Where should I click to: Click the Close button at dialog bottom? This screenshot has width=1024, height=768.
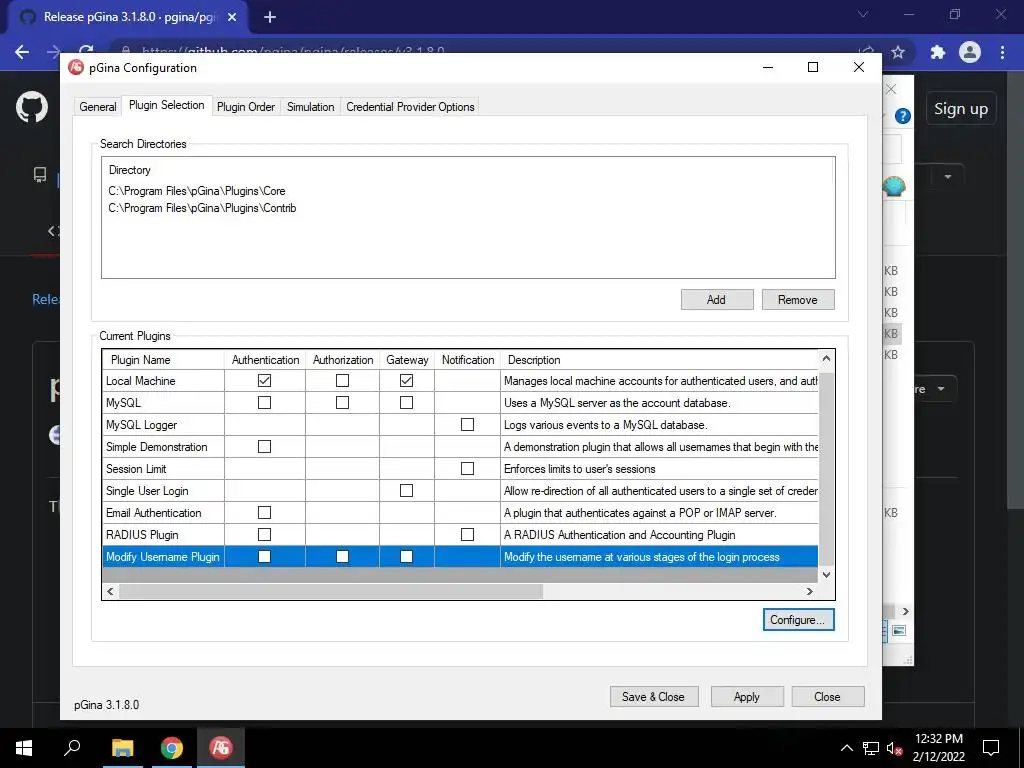827,697
